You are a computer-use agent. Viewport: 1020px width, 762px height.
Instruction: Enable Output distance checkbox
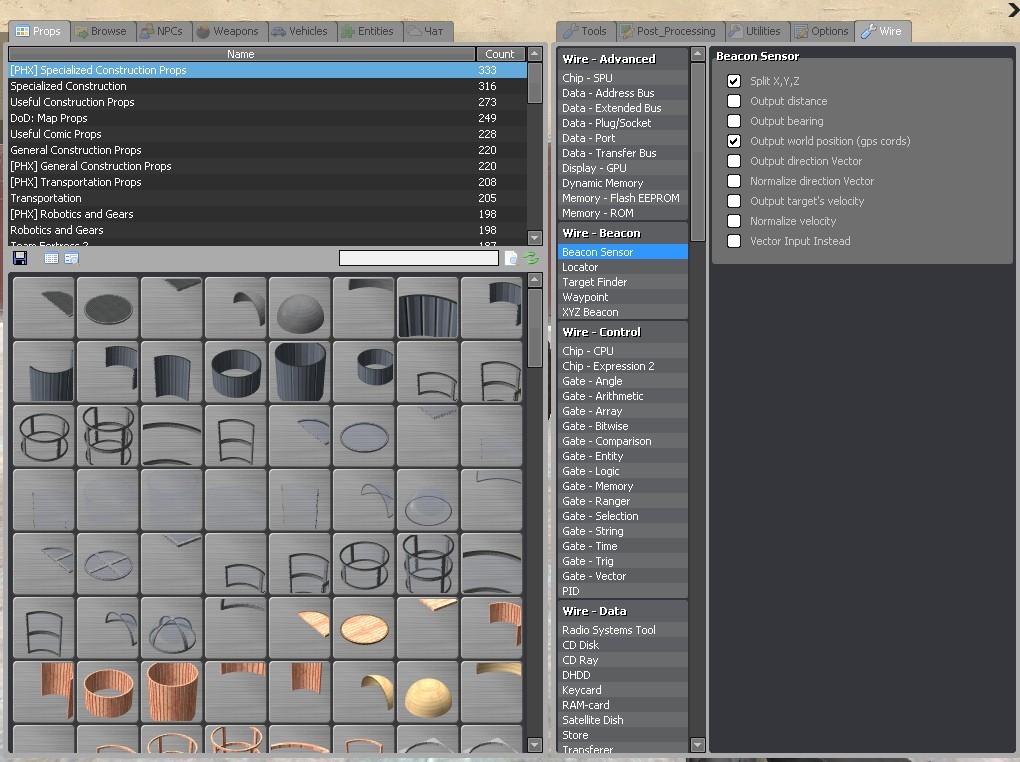click(734, 101)
